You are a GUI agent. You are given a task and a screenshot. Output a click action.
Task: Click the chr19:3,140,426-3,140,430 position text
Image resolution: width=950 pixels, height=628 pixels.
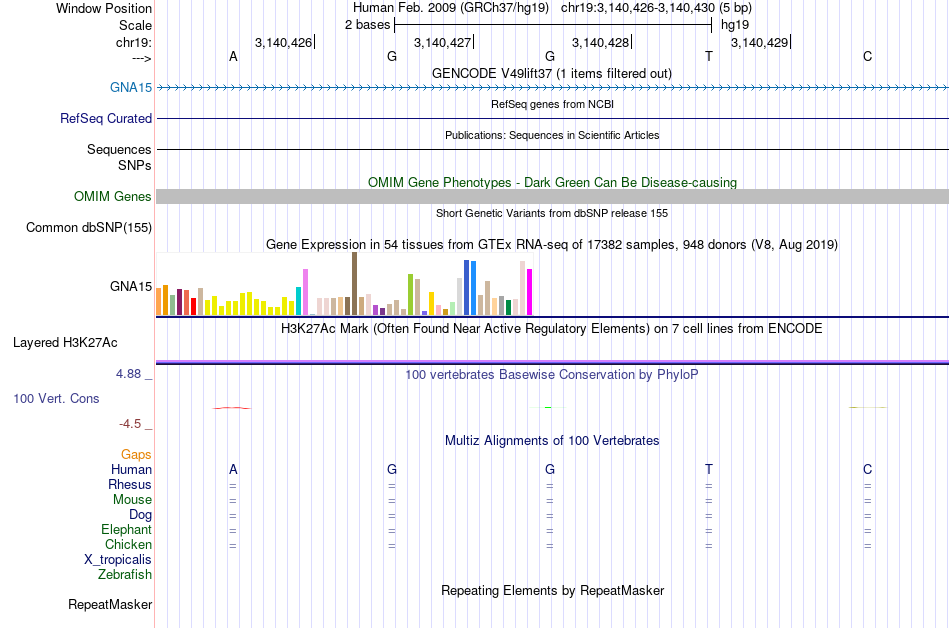(x=656, y=8)
